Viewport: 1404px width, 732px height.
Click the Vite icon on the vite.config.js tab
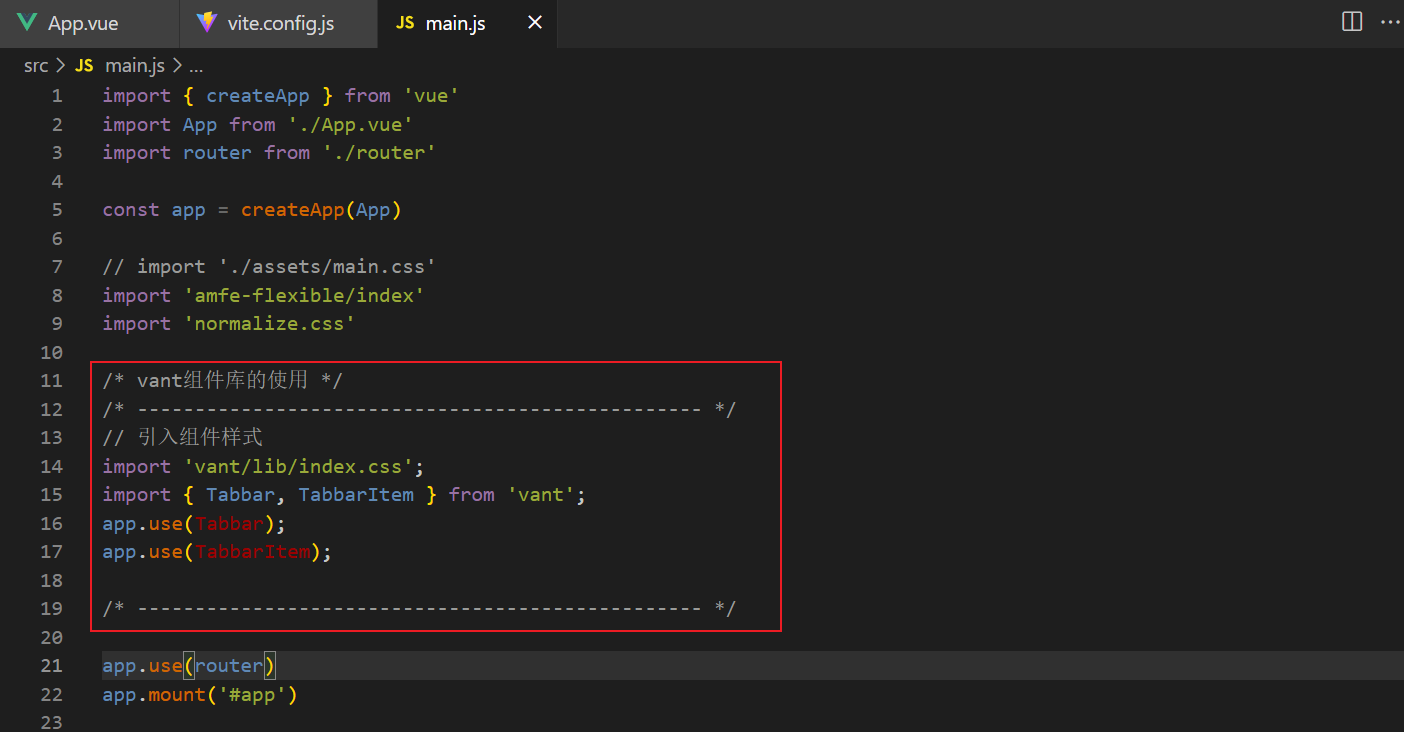coord(207,23)
